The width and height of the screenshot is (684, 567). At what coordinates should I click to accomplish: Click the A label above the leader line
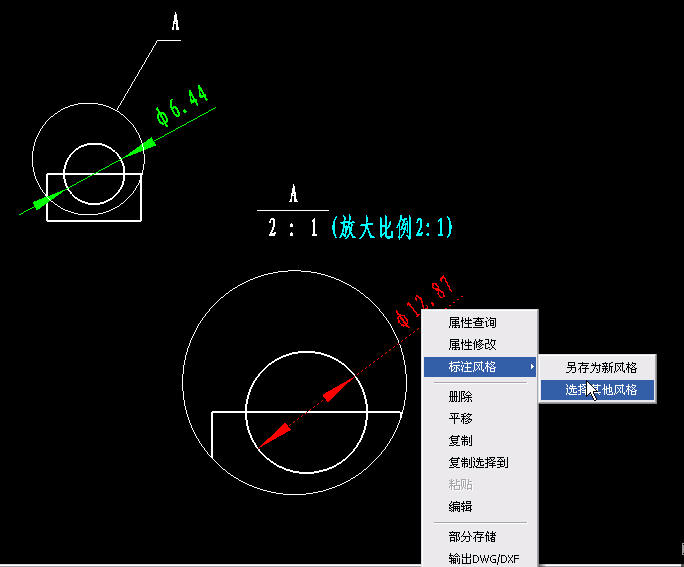tap(175, 21)
